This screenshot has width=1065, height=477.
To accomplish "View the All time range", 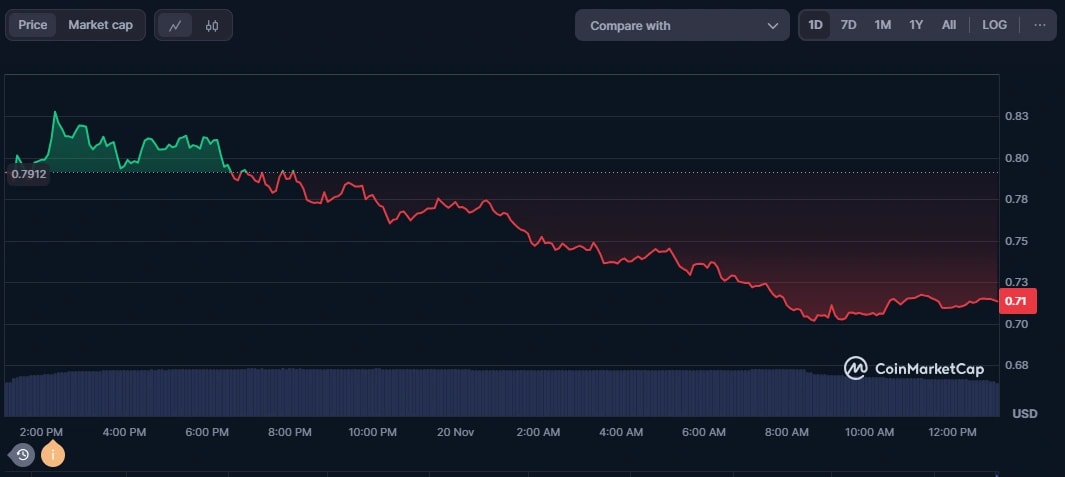I will (949, 25).
